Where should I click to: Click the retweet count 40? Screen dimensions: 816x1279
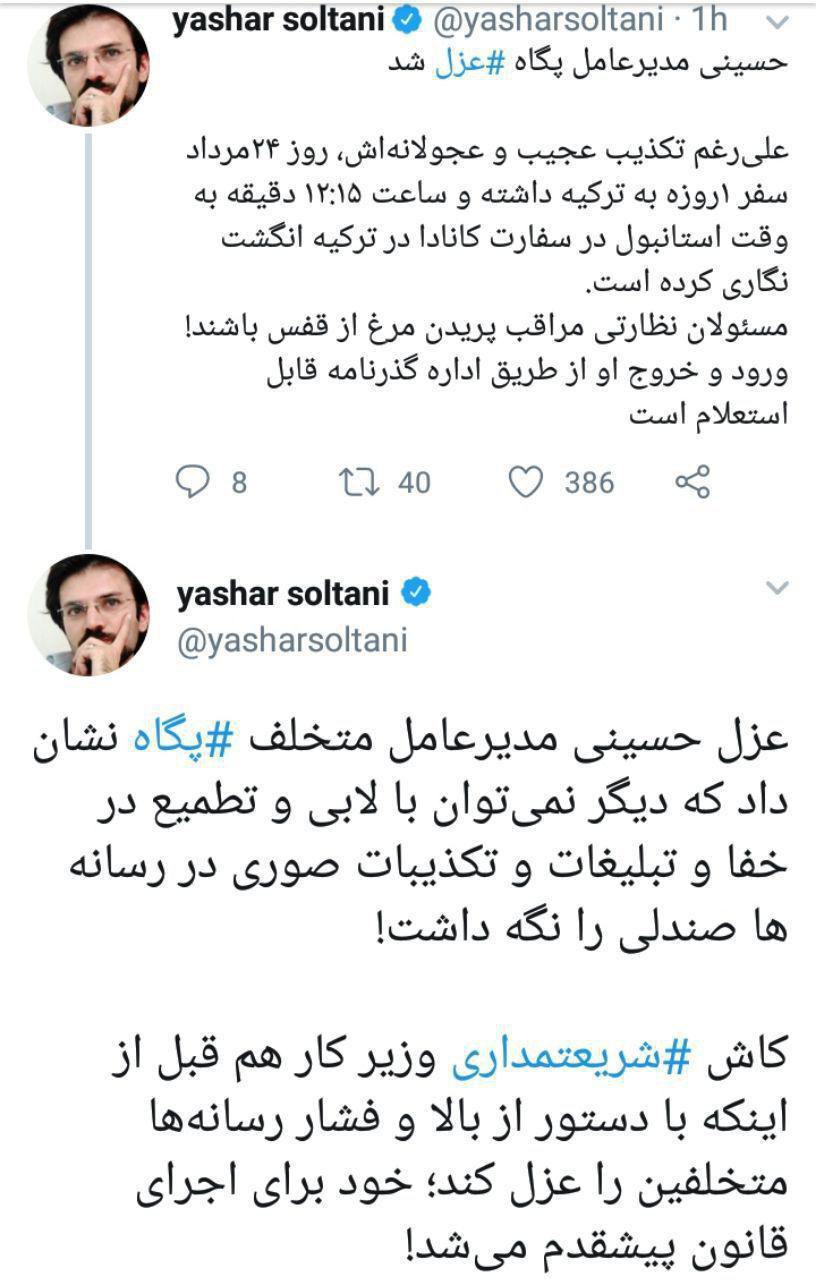pos(414,483)
